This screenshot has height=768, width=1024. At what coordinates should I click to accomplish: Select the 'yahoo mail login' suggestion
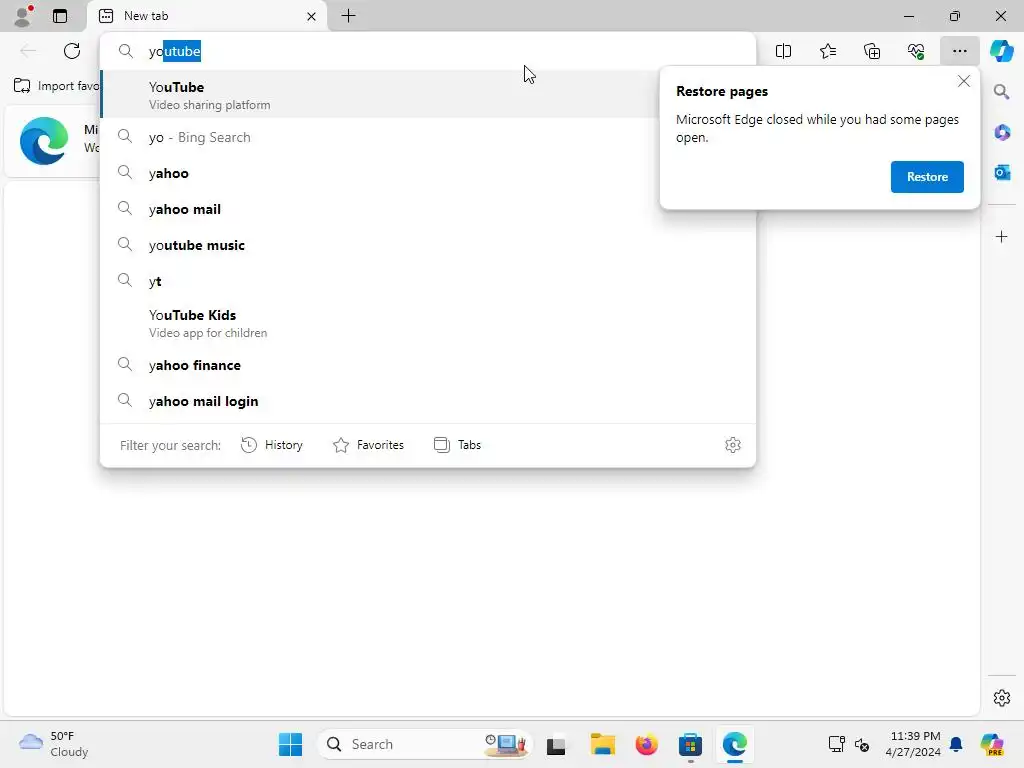[428, 401]
